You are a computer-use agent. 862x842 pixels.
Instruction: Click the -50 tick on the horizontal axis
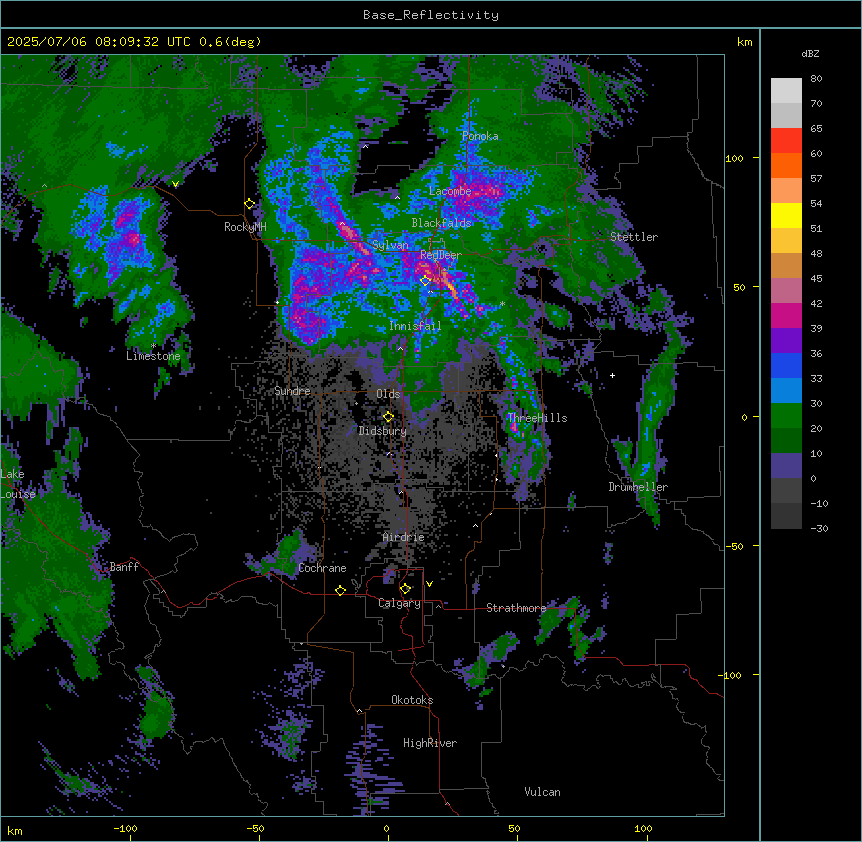coord(255,828)
